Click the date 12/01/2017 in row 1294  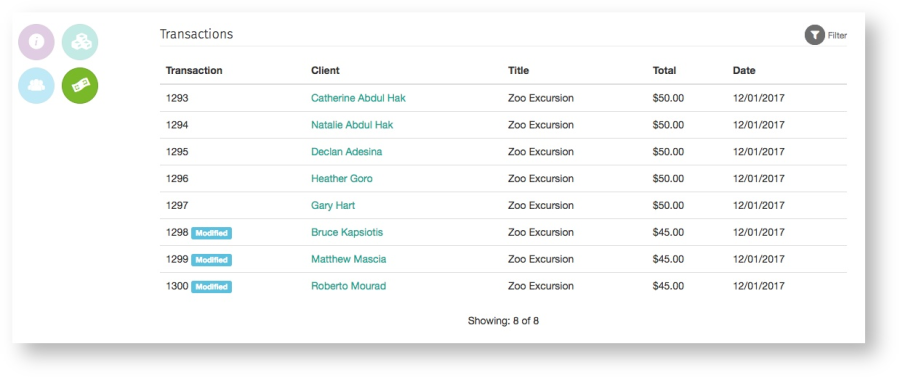759,125
